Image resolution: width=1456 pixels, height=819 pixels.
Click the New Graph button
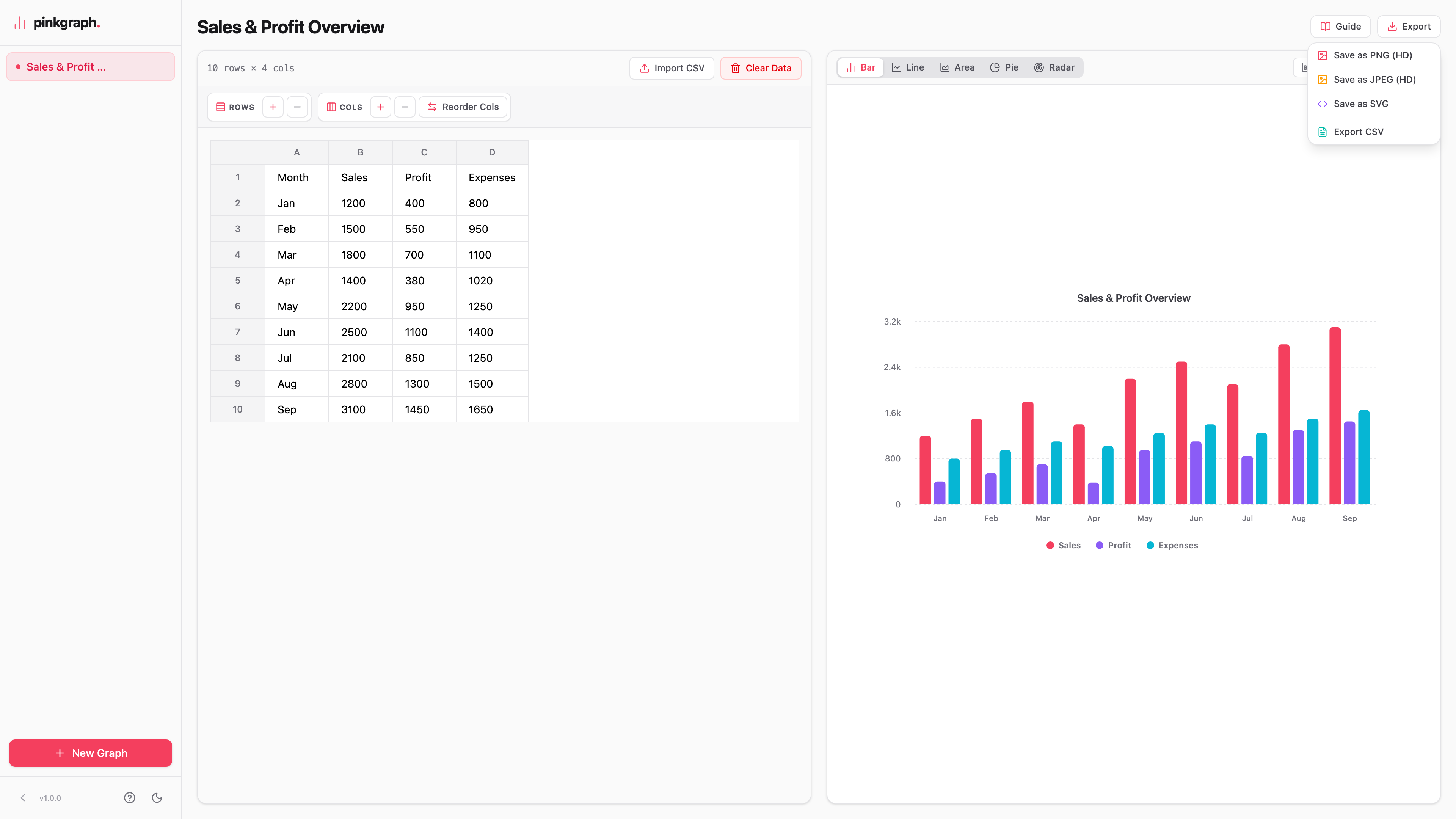point(91,753)
